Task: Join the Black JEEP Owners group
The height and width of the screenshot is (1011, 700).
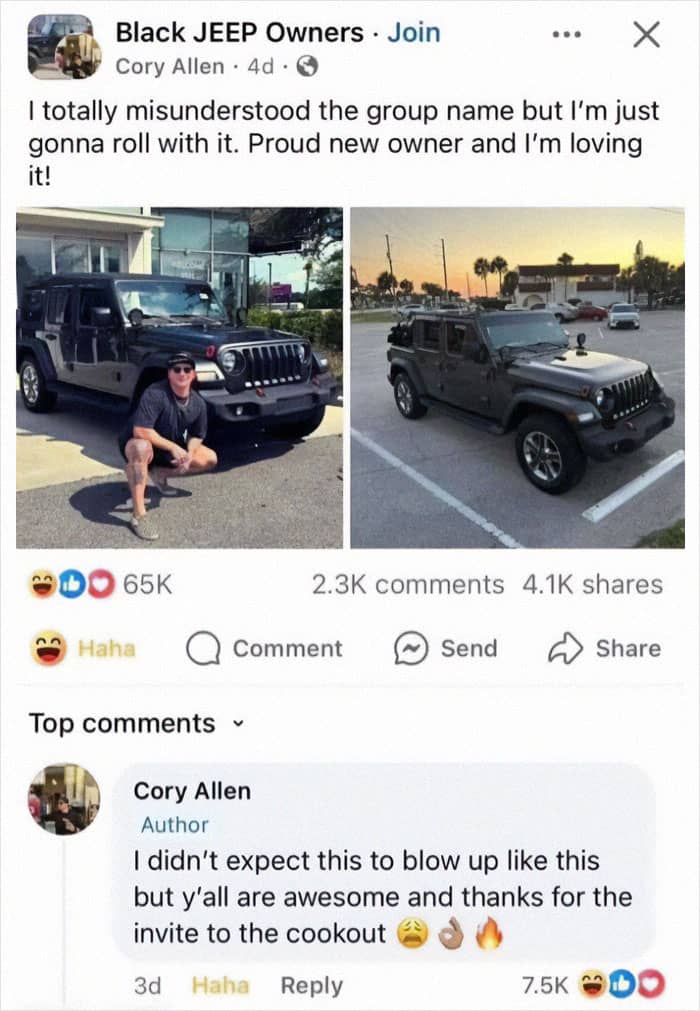Action: 414,32
